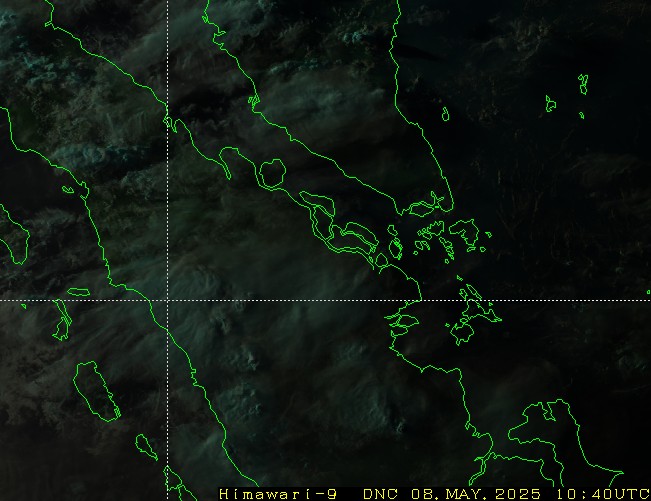651x501 pixels.
Task: Click the date text "08.MAY.2025"
Action: point(476,494)
